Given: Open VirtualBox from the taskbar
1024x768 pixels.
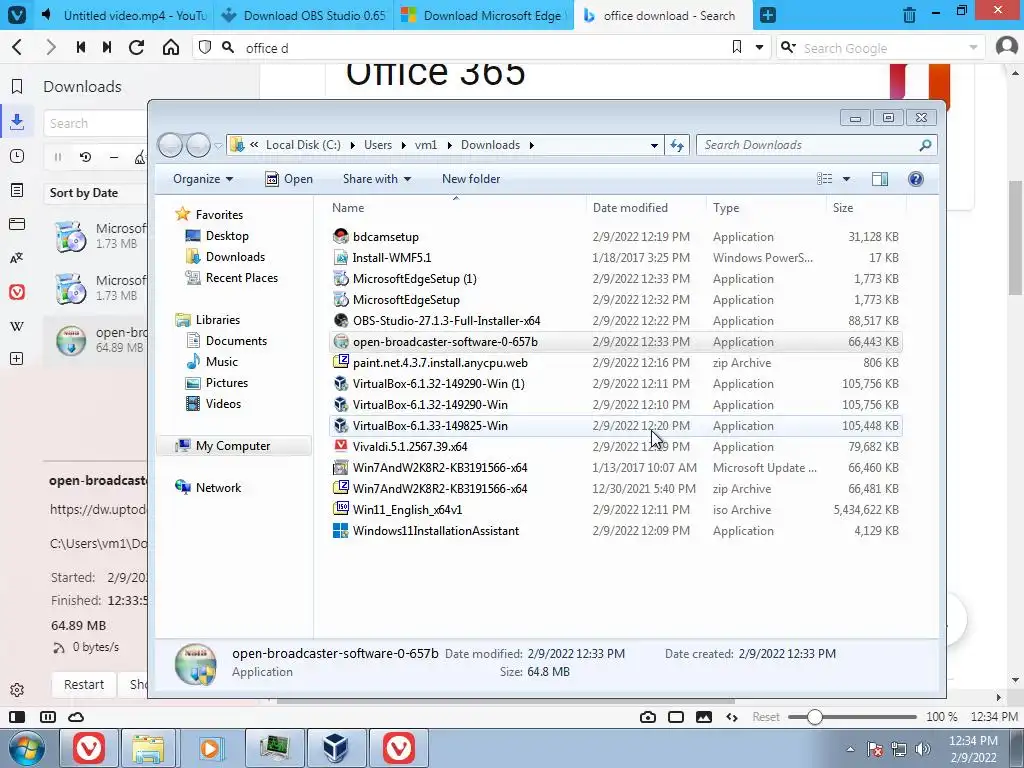Looking at the screenshot, I should pyautogui.click(x=336, y=748).
